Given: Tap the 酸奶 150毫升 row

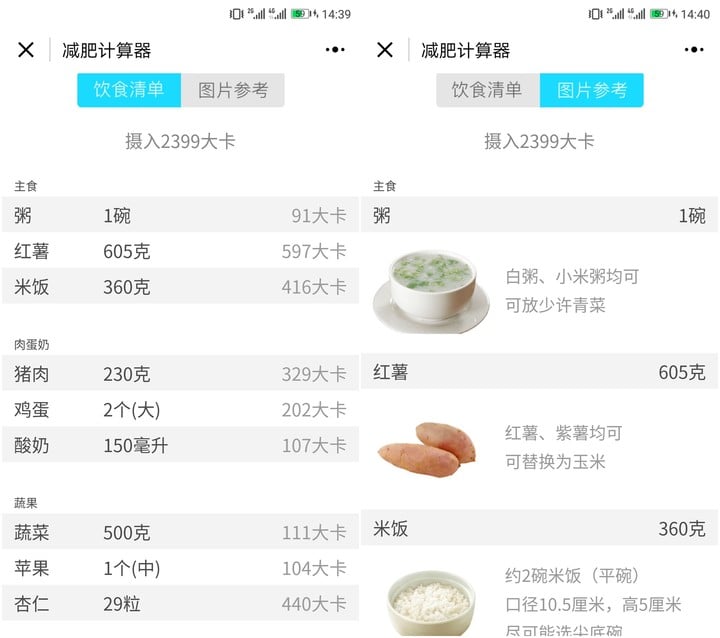Looking at the screenshot, I should click(180, 445).
